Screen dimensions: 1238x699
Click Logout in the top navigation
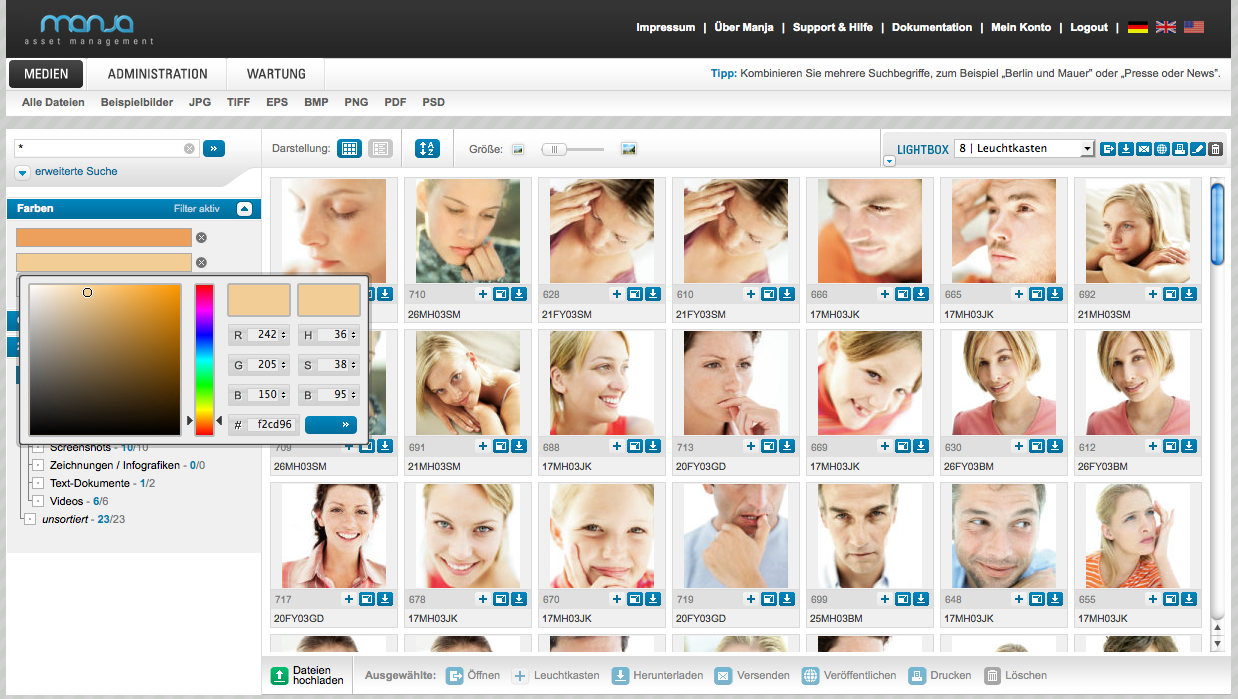pos(1088,28)
